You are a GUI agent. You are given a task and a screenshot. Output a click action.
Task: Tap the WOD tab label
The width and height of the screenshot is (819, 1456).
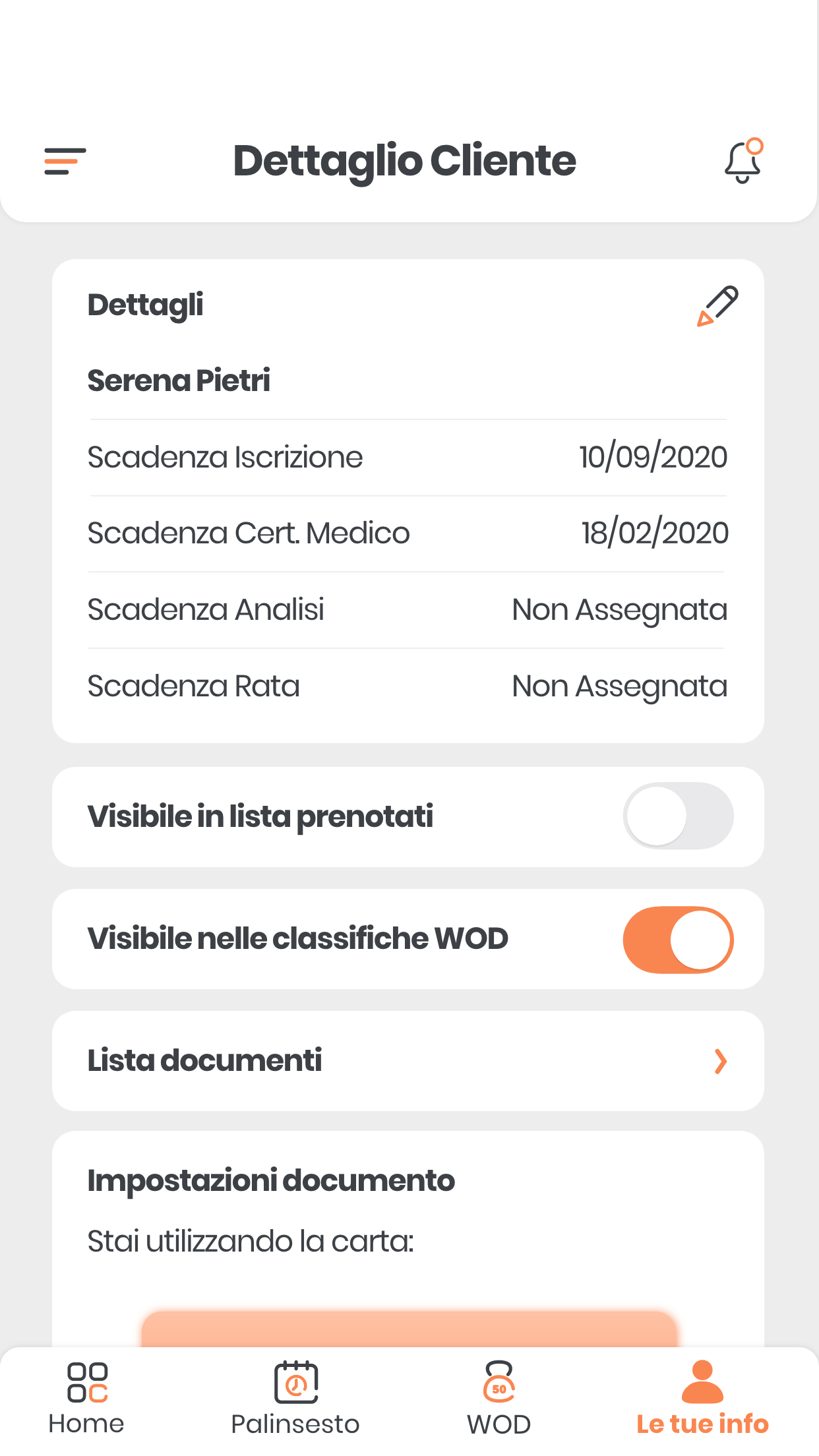tap(499, 1424)
